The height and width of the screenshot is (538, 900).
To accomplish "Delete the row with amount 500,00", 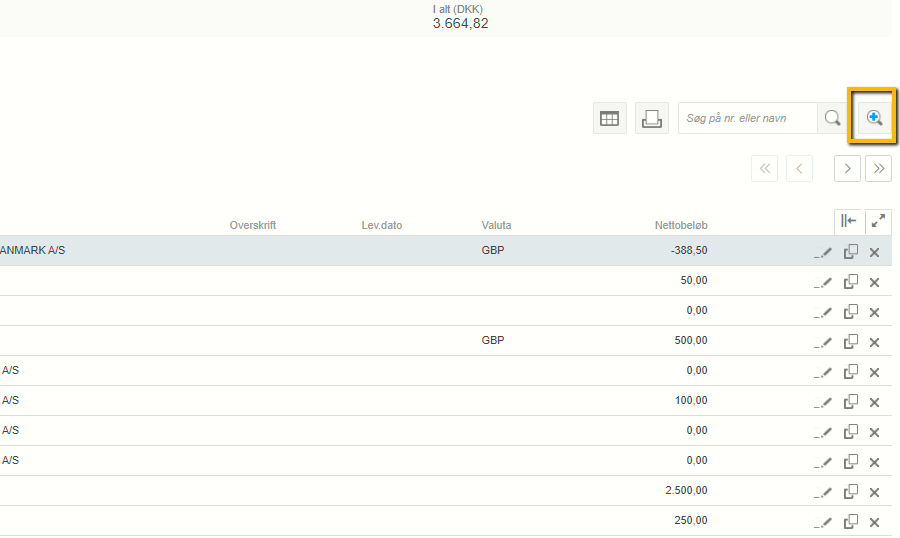I will tap(874, 342).
